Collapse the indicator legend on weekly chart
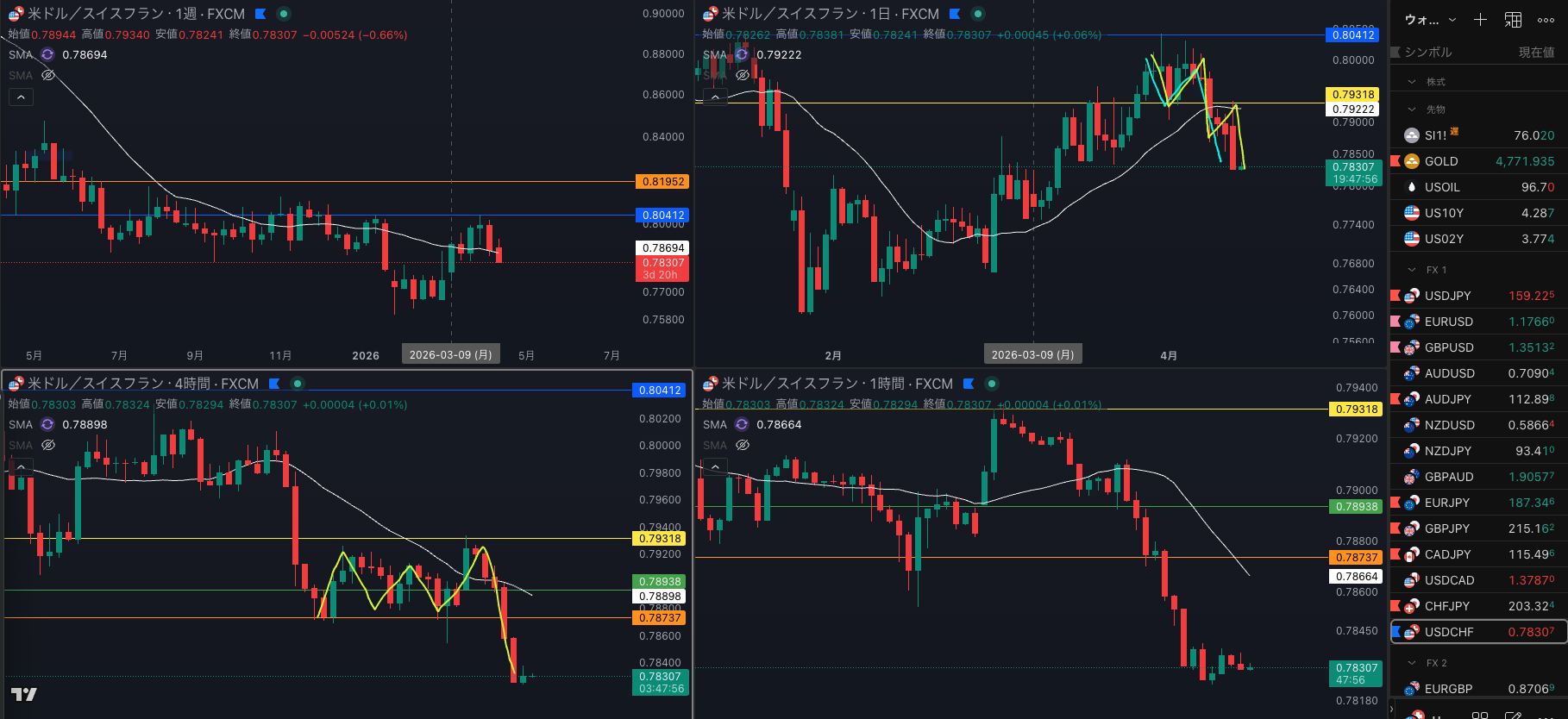 (x=21, y=97)
